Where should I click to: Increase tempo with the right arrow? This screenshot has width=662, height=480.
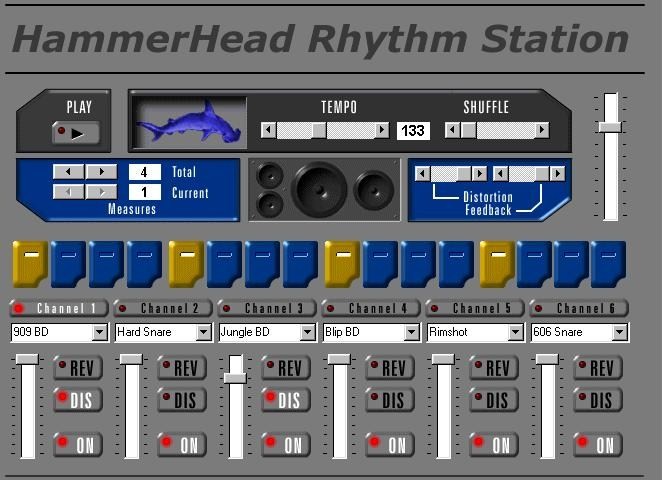point(382,130)
